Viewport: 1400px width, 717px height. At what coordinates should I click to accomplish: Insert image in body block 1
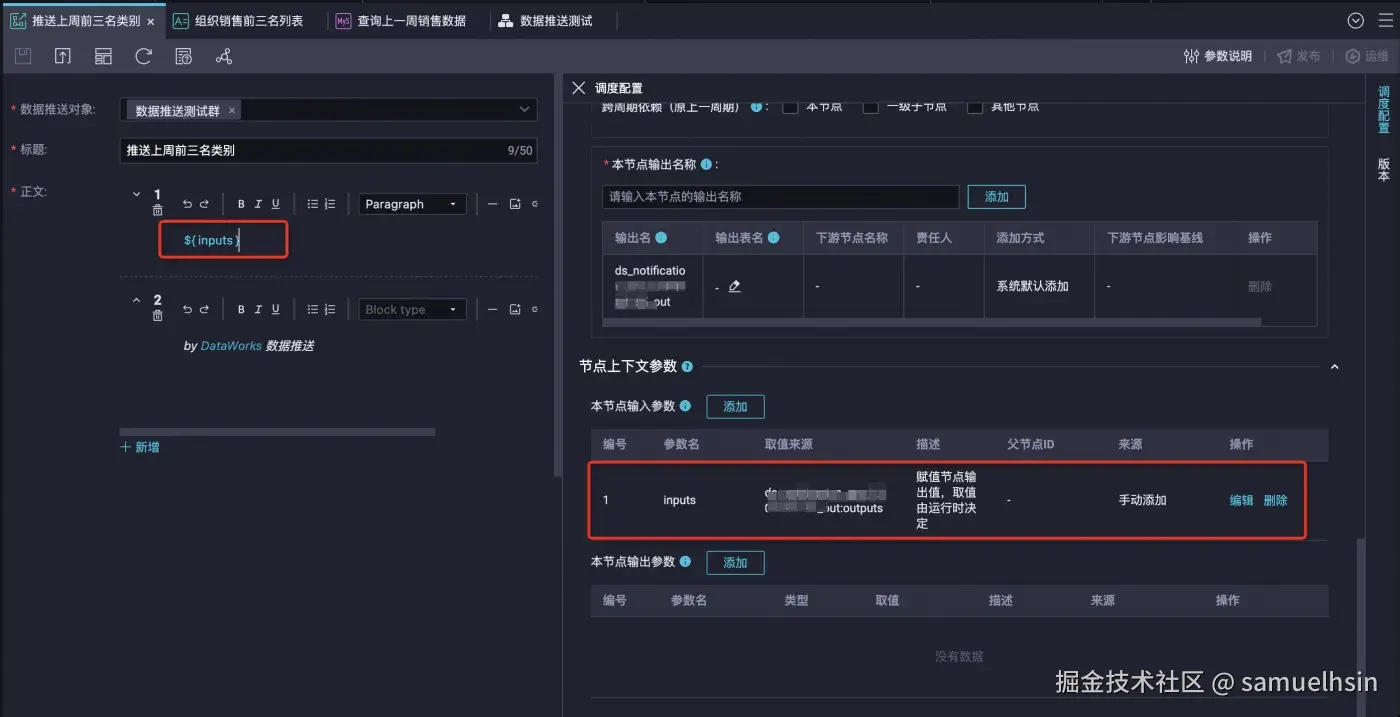515,204
